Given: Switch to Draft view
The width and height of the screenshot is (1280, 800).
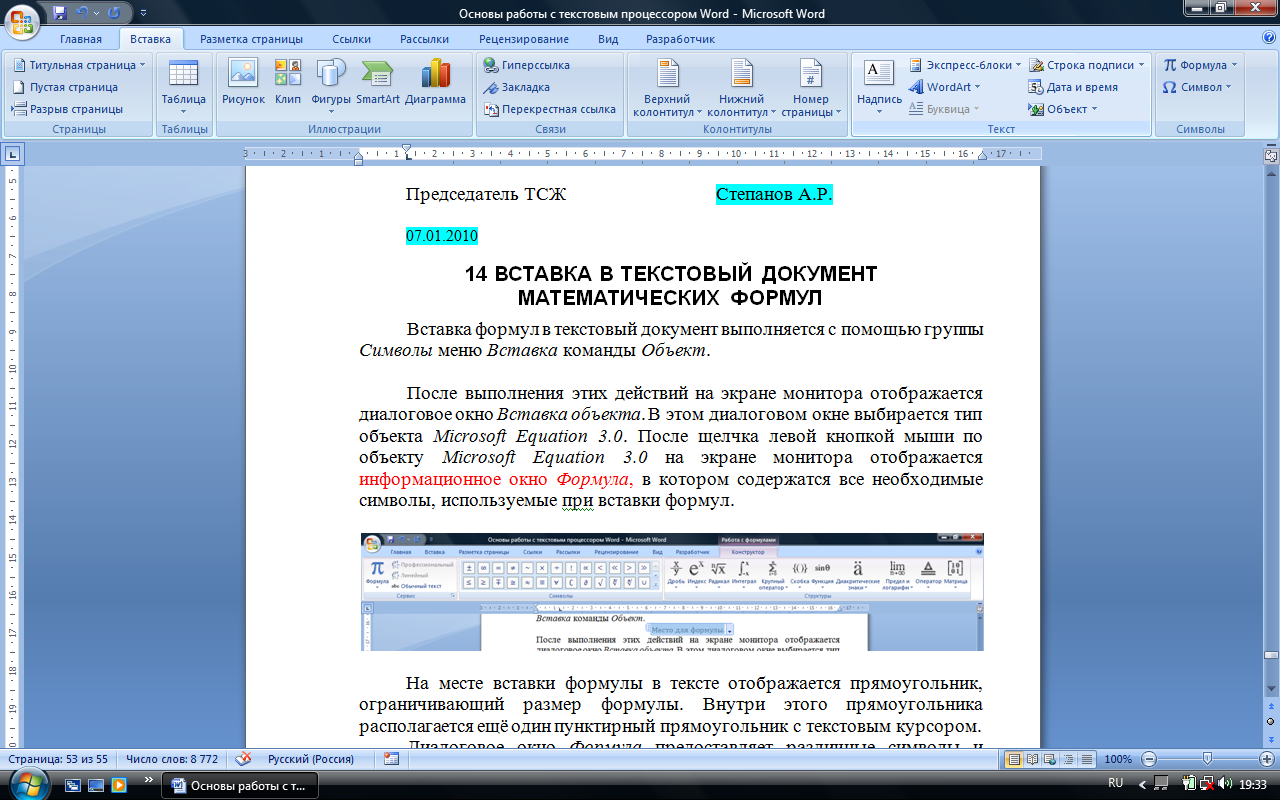Looking at the screenshot, I should [x=1088, y=759].
